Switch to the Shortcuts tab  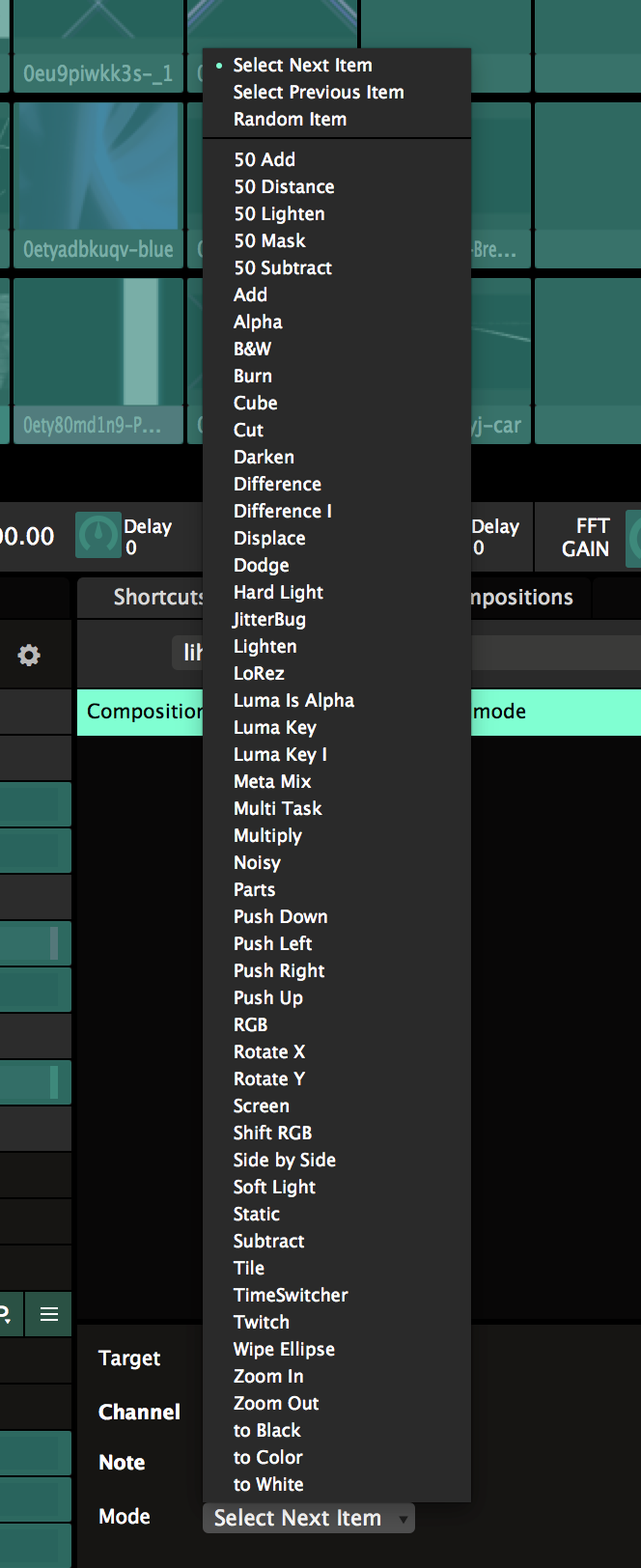[154, 598]
